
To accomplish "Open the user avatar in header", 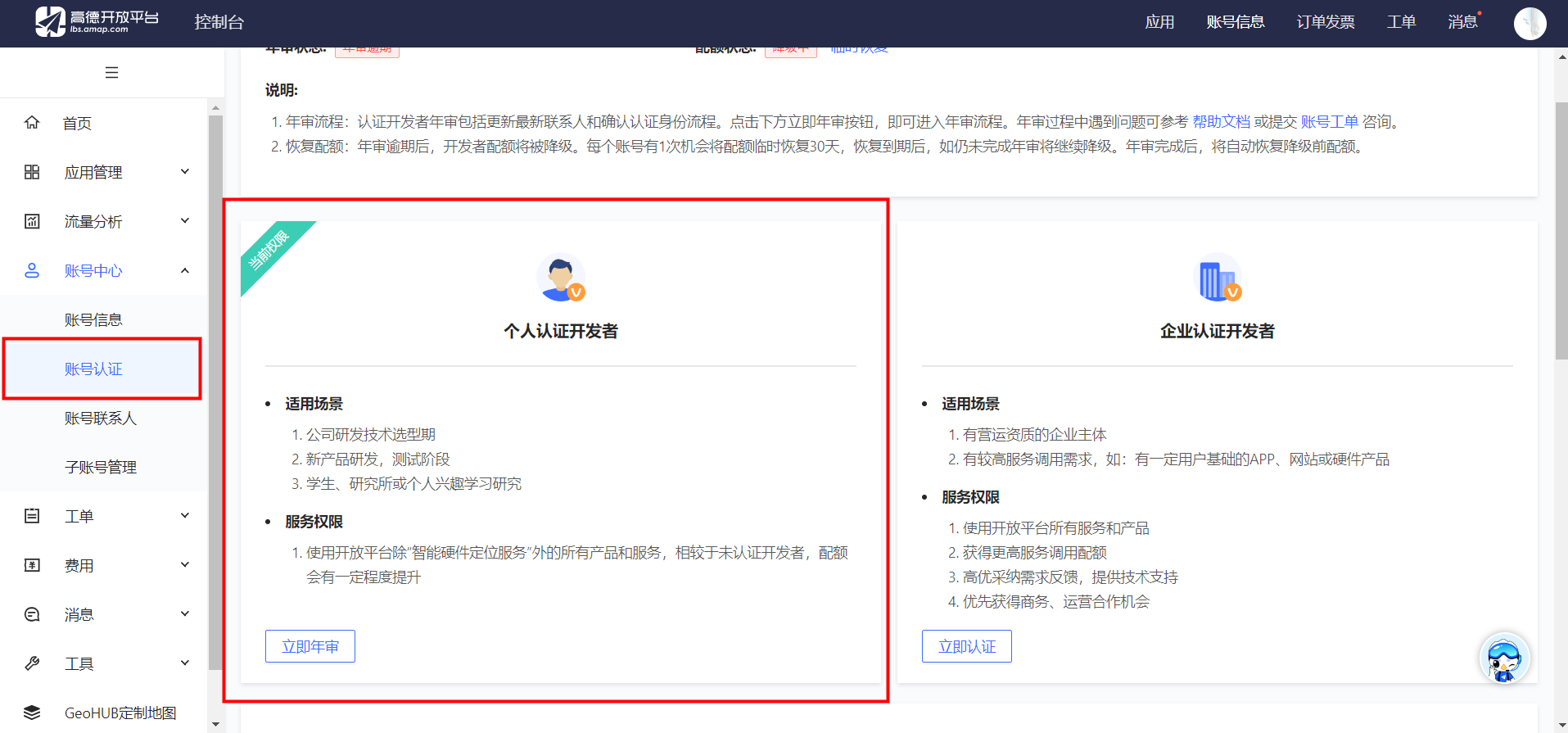I will coord(1530,23).
